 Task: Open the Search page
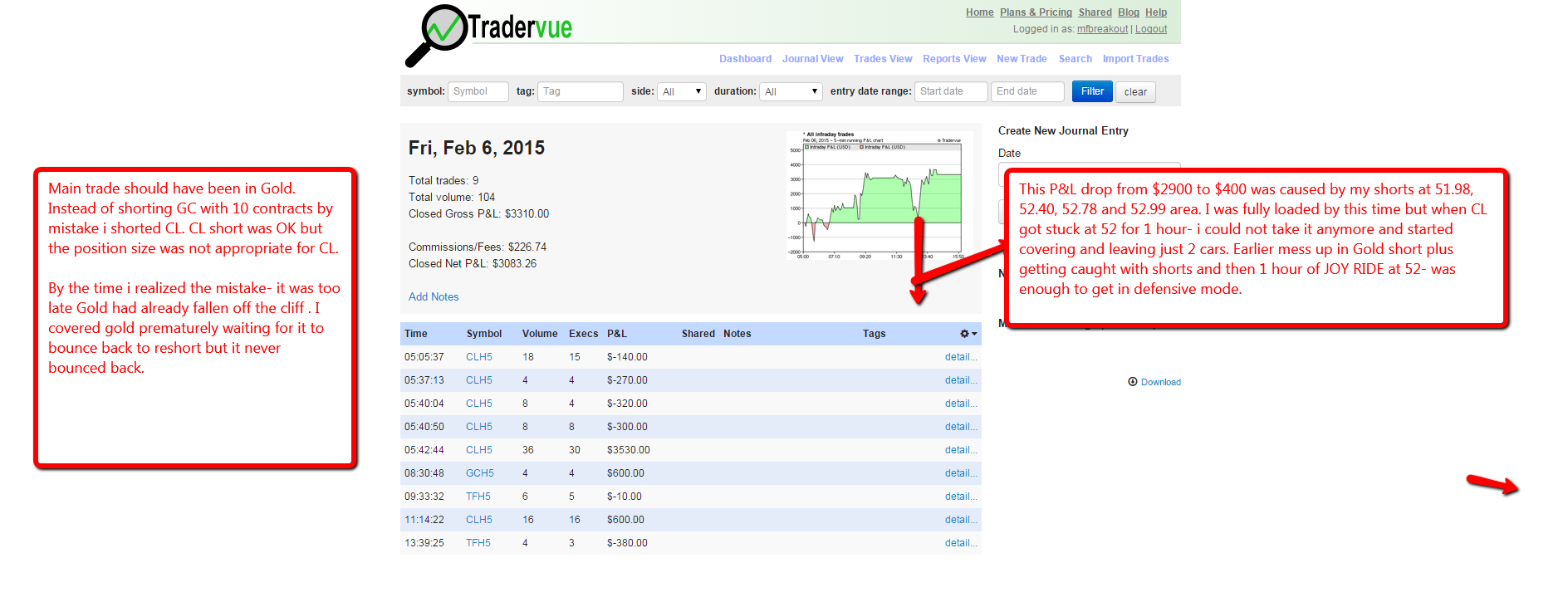(1075, 59)
